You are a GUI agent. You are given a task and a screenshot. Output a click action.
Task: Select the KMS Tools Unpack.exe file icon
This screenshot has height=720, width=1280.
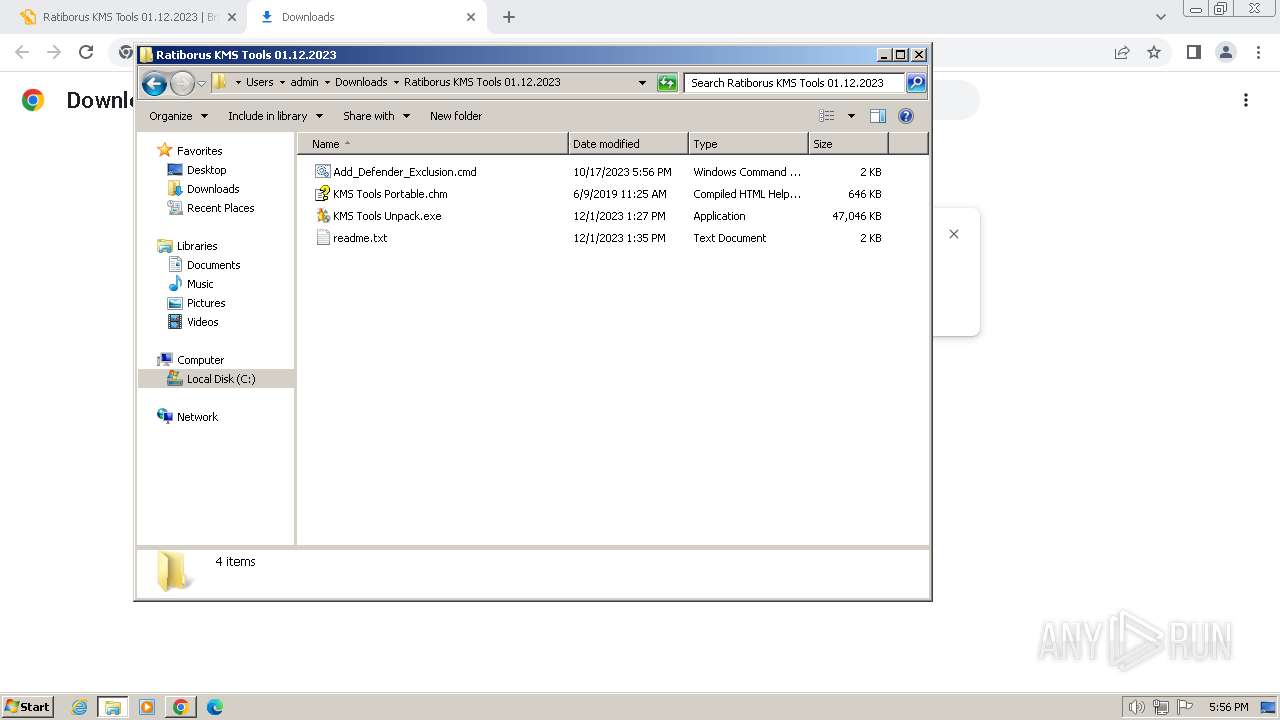point(322,216)
